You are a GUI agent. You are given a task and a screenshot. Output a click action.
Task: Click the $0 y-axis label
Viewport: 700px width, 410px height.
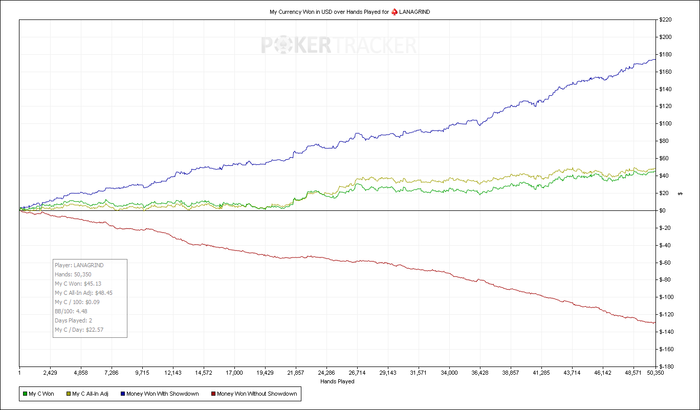coord(662,210)
